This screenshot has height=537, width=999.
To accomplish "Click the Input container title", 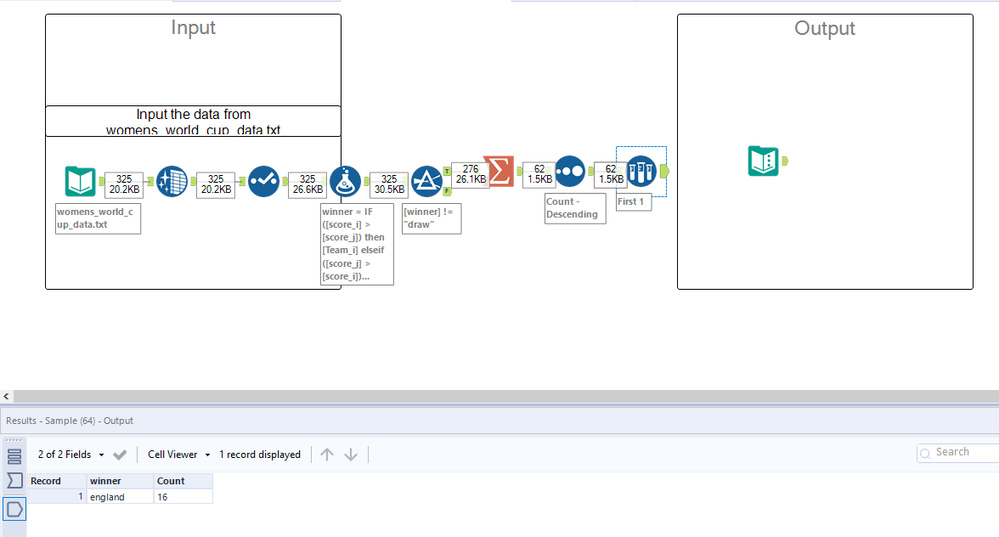I will point(193,27).
